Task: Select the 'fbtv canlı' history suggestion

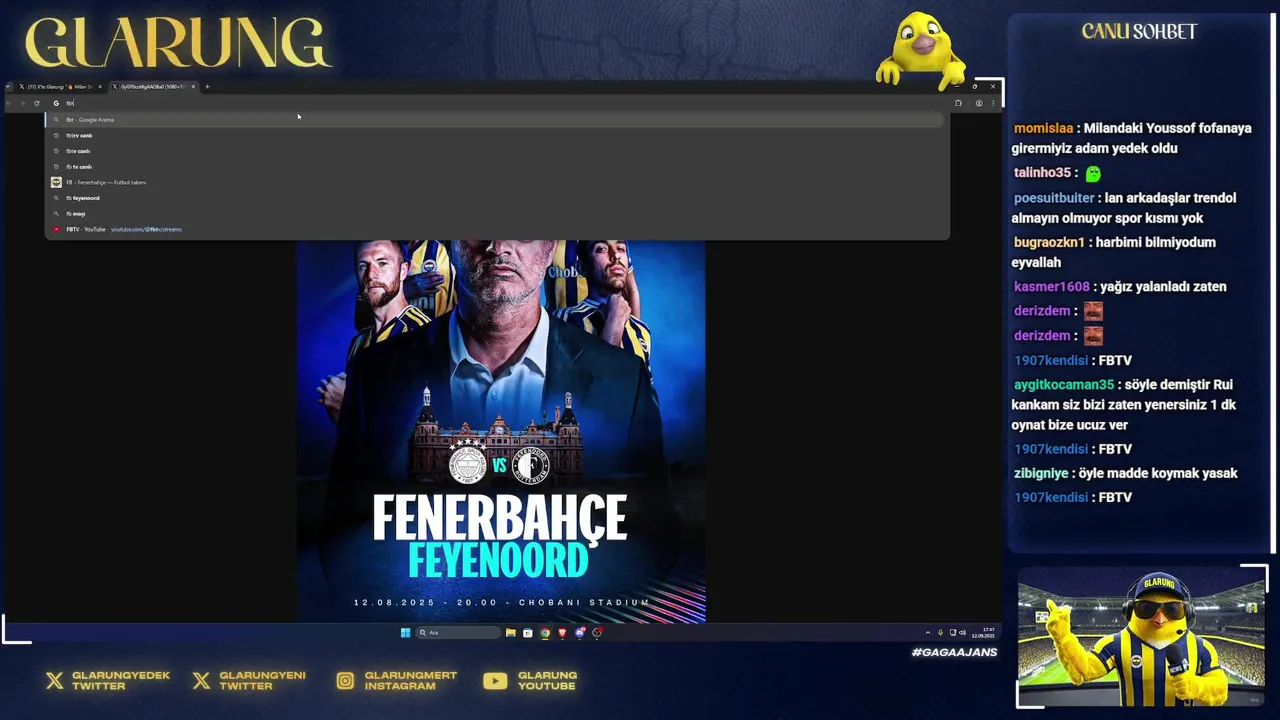Action: 497,151
